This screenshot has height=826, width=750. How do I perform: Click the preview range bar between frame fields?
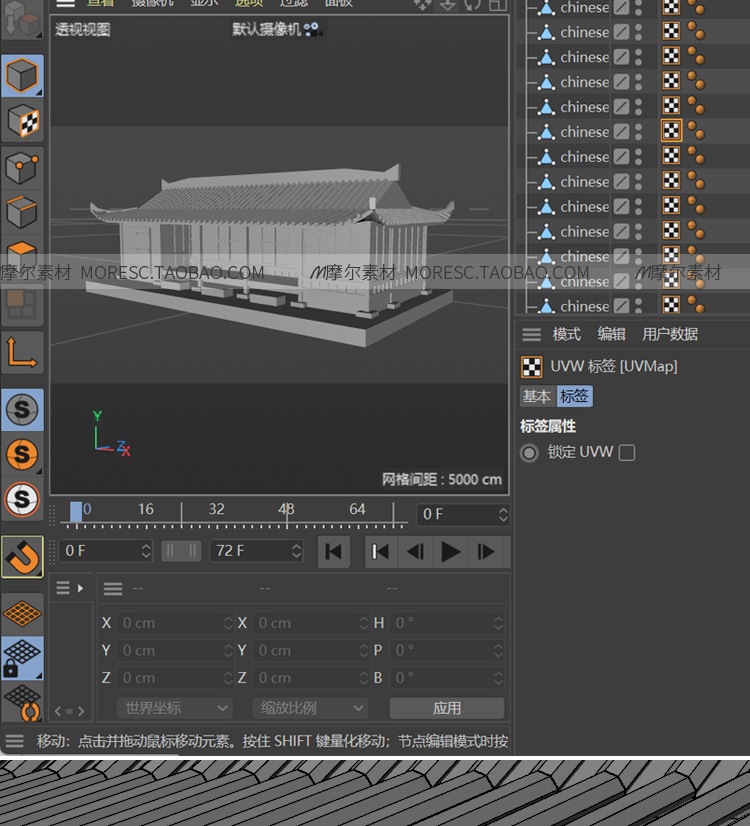[x=181, y=552]
